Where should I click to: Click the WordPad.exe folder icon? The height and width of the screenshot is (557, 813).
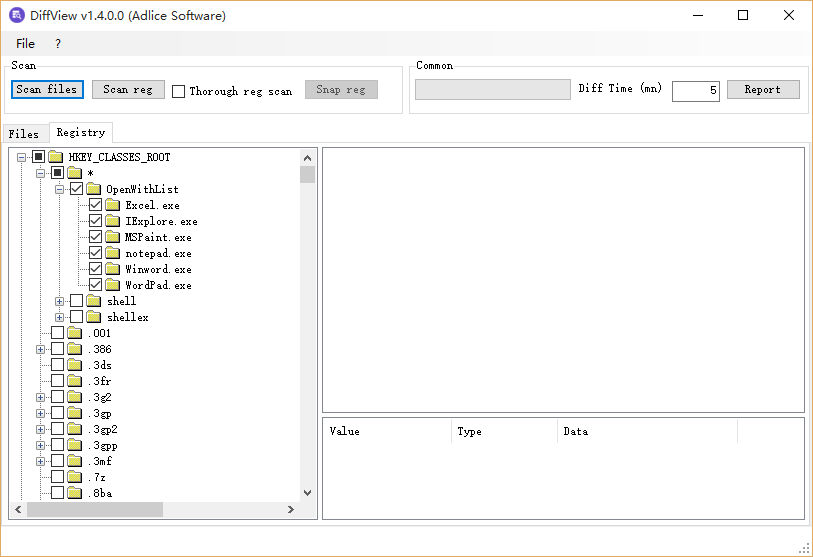pyautogui.click(x=113, y=285)
